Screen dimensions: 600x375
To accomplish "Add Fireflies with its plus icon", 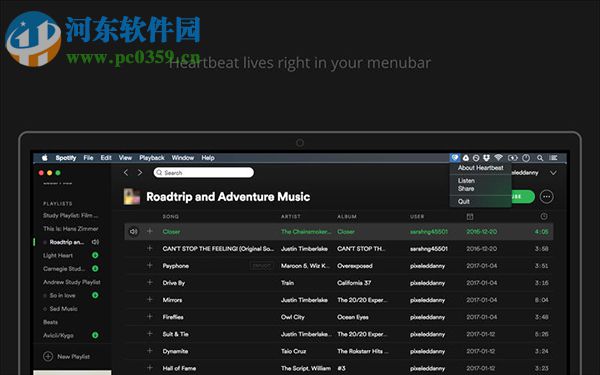I will click(x=150, y=316).
